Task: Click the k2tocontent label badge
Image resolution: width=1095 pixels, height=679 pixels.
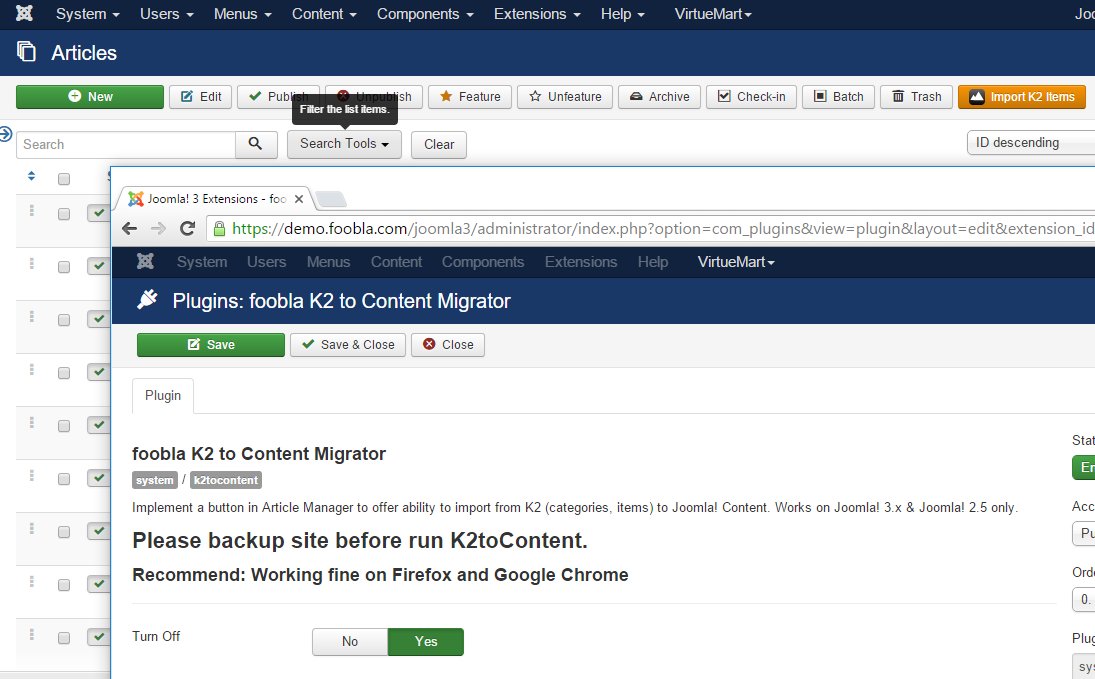Action: tap(226, 480)
